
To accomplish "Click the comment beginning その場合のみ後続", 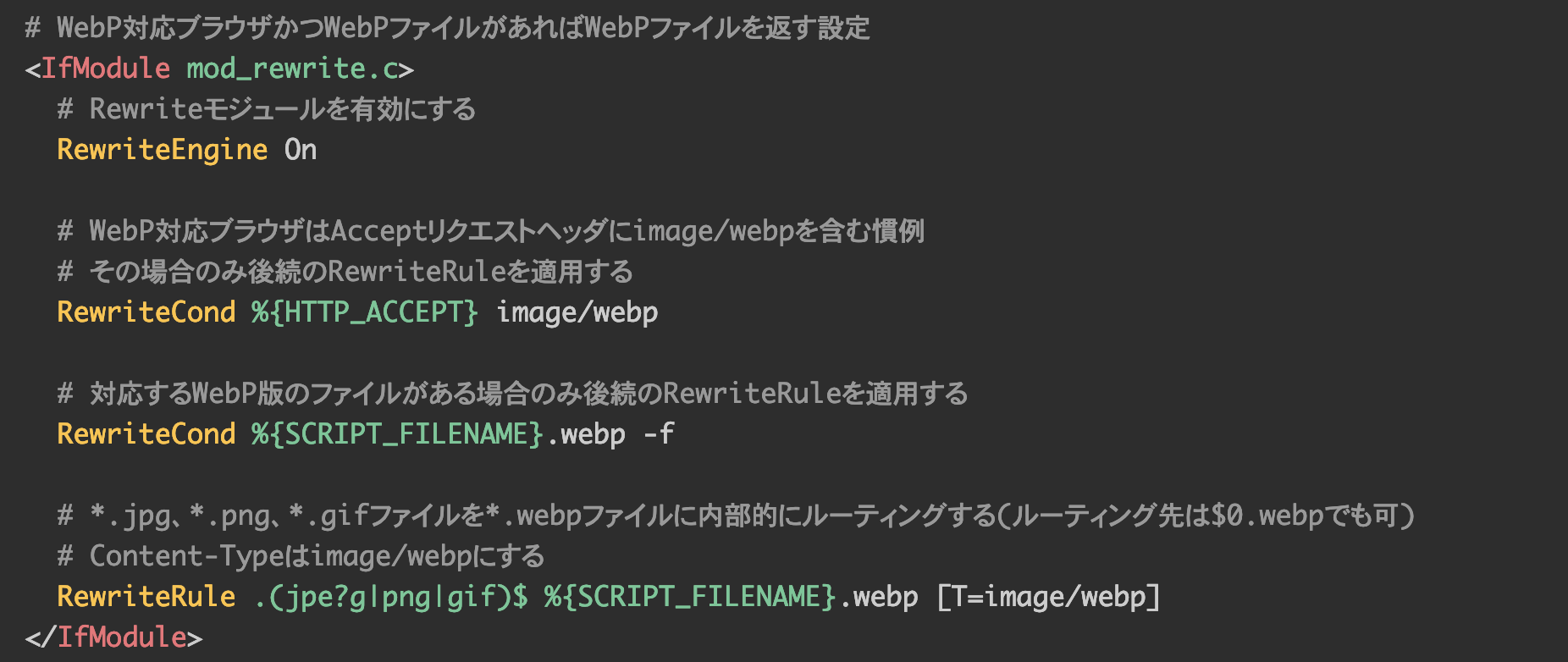I will tap(345, 272).
